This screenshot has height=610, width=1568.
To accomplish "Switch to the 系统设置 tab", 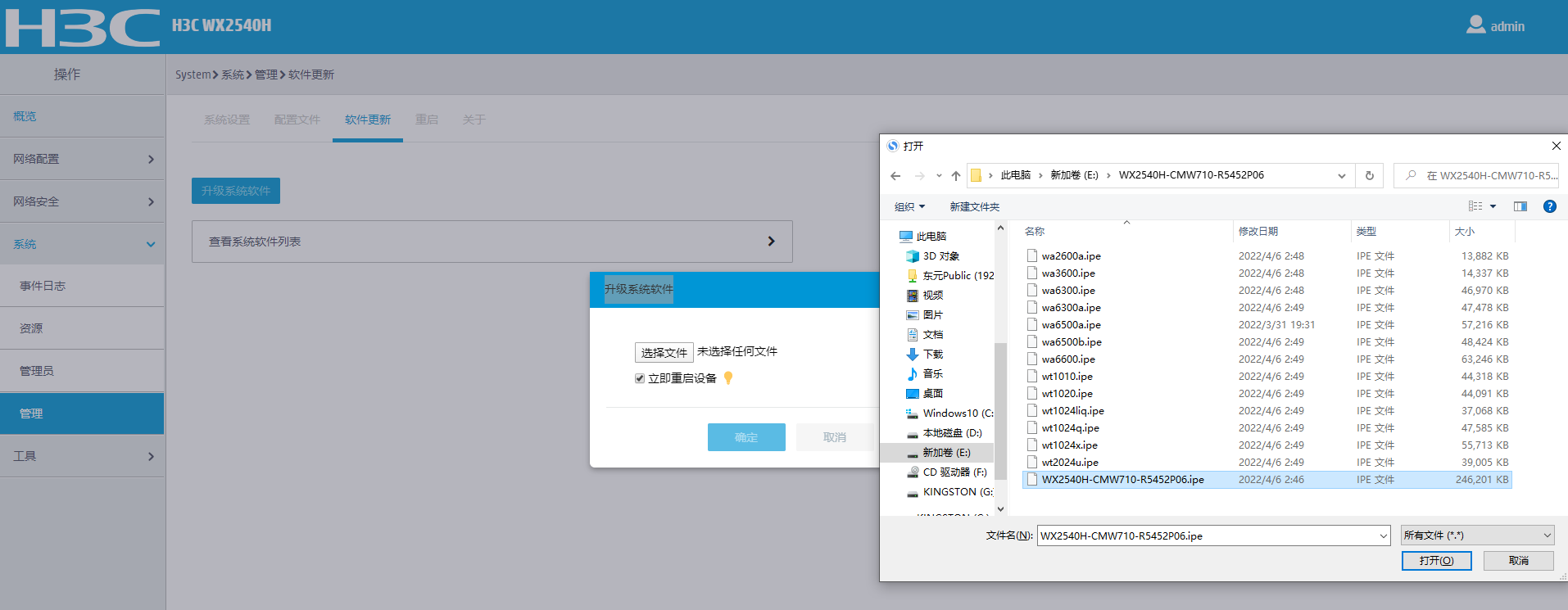I will (x=227, y=120).
